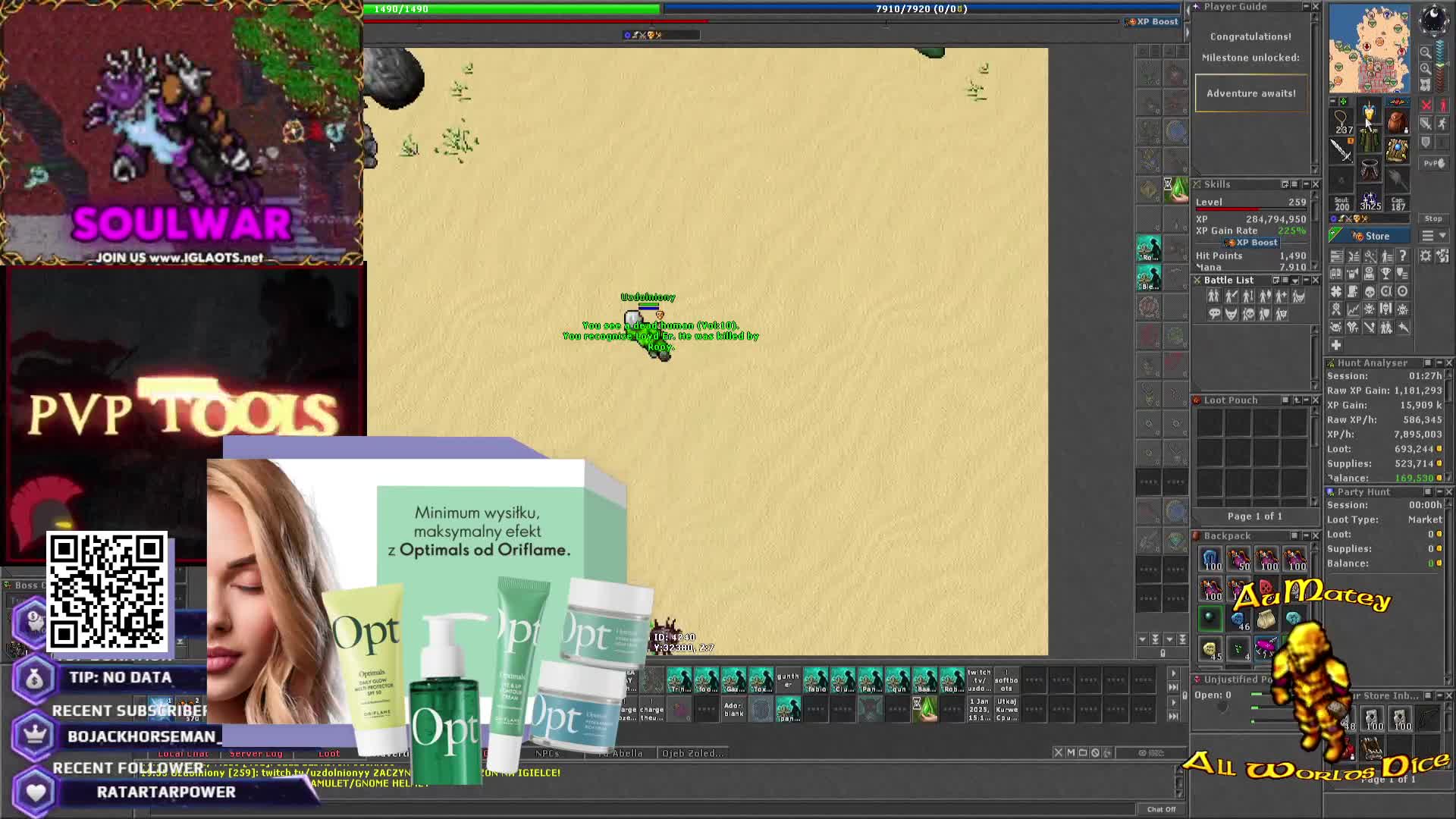The image size is (1456, 819).
Task: Toggle the red standing figure mode
Action: 1442,105
